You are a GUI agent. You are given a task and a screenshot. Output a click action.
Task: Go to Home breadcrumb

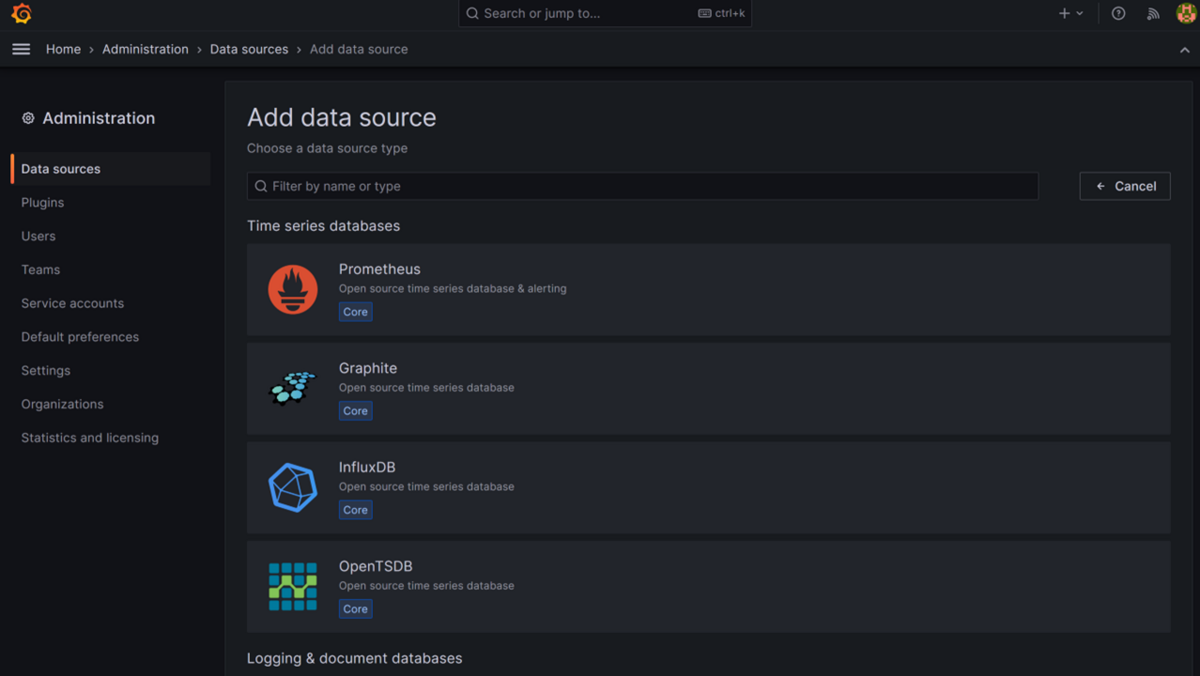coord(63,49)
